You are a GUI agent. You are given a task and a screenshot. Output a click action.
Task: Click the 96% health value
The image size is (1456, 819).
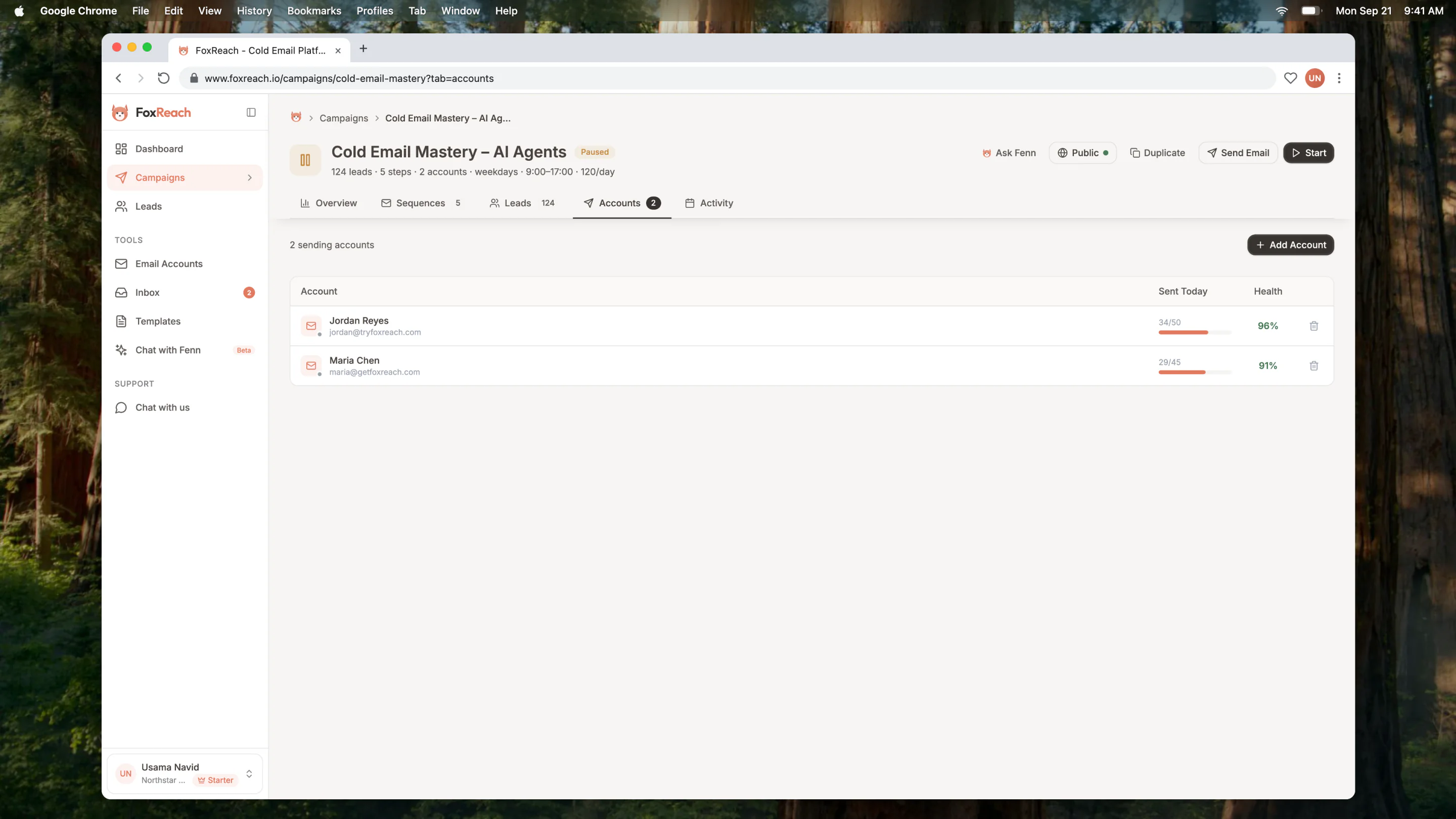[x=1267, y=326]
